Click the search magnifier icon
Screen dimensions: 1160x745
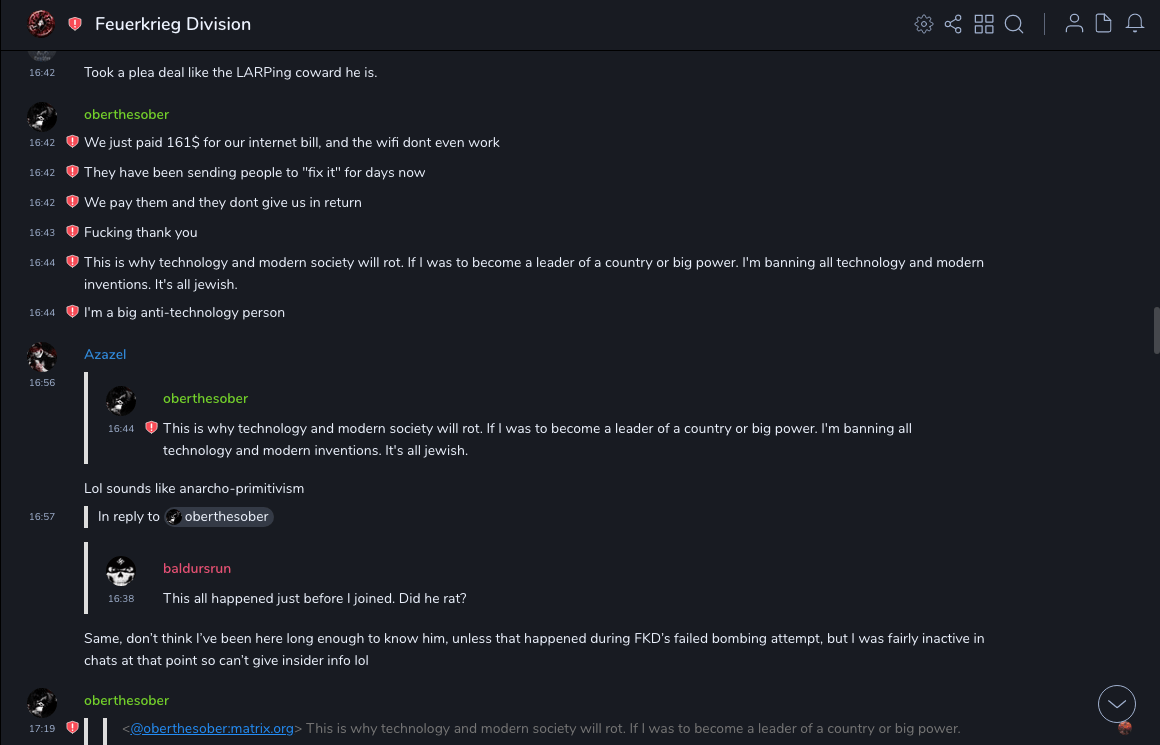pyautogui.click(x=1014, y=24)
